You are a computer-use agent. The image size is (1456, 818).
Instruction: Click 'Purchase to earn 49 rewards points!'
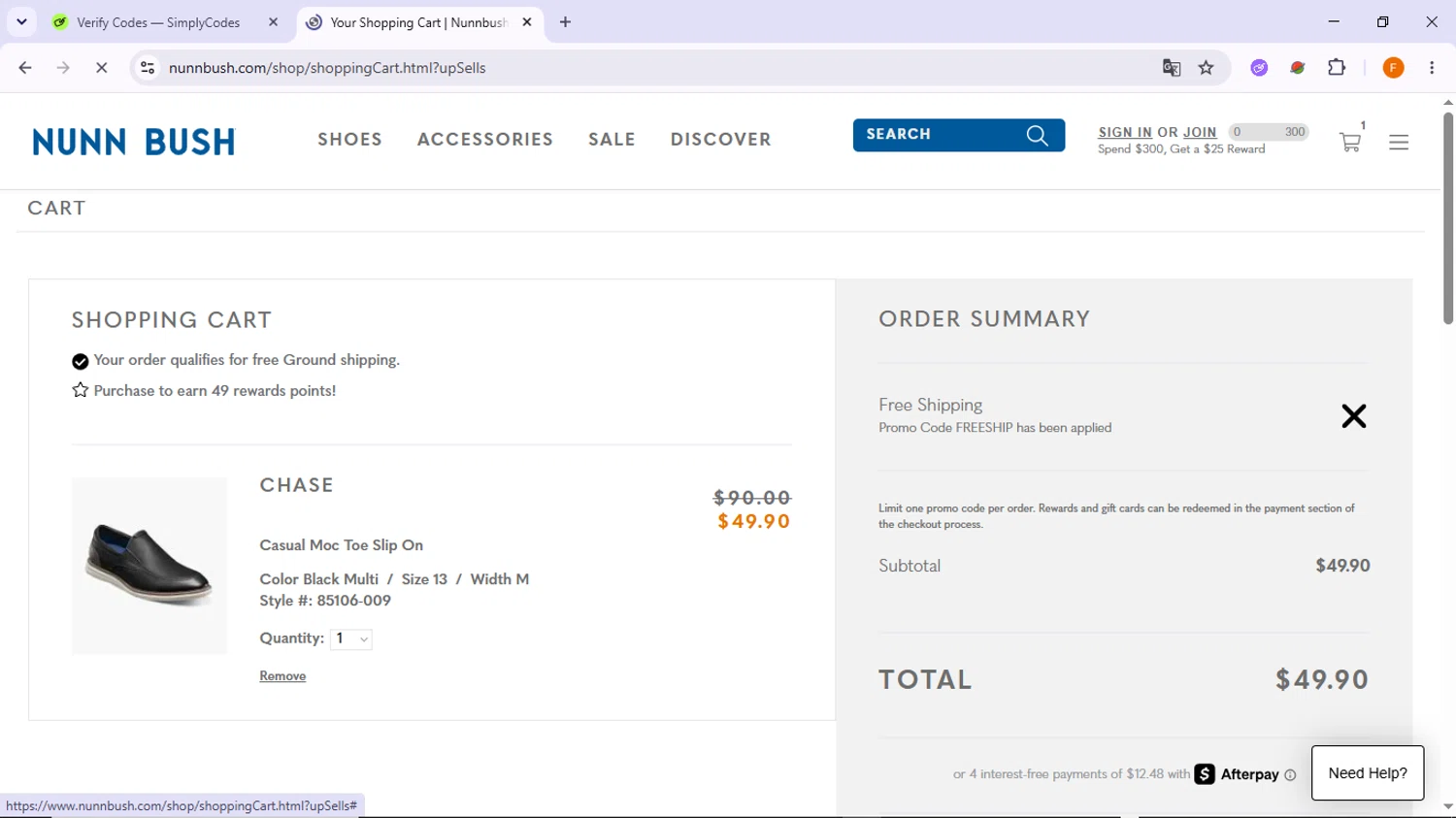[215, 391]
